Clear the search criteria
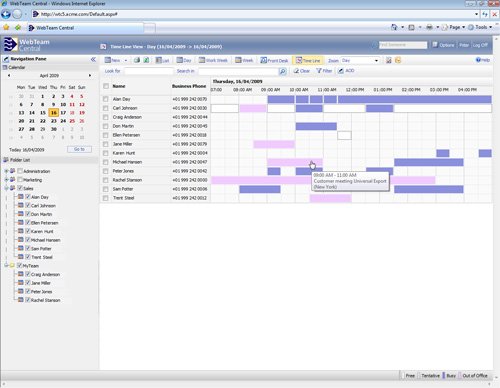Screen dimensions: 500x388 tap(302, 71)
